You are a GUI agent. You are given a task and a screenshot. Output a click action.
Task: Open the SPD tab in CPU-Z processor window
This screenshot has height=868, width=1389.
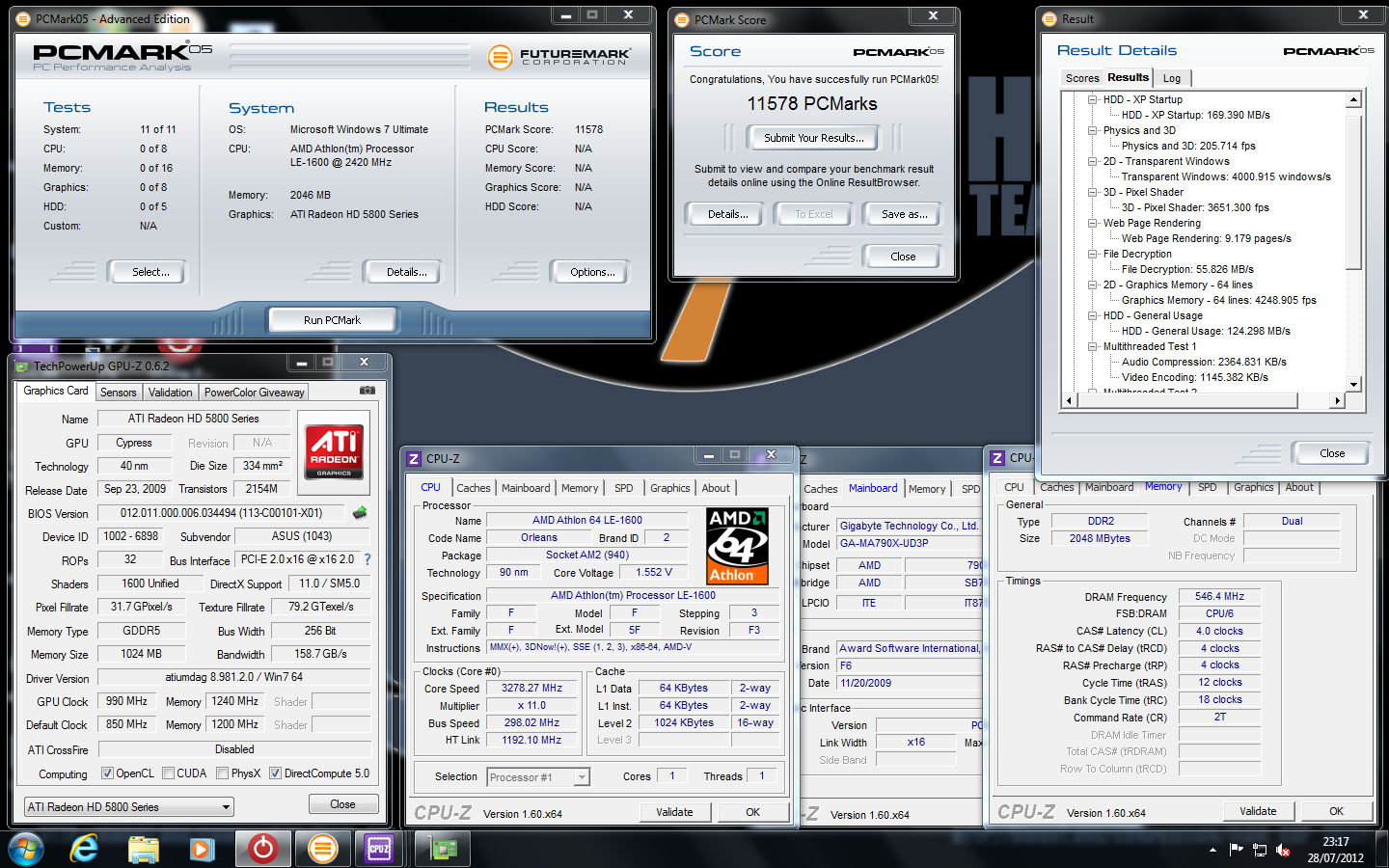click(x=624, y=488)
